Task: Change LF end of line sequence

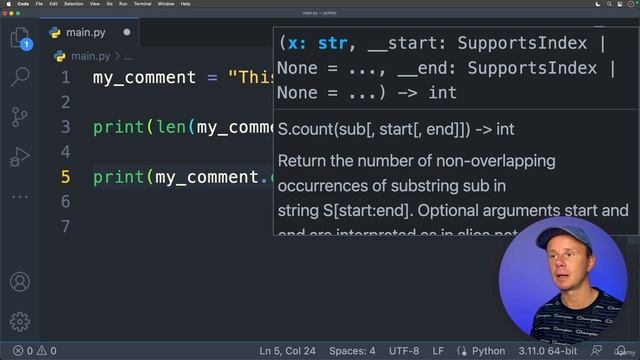Action: pos(438,351)
